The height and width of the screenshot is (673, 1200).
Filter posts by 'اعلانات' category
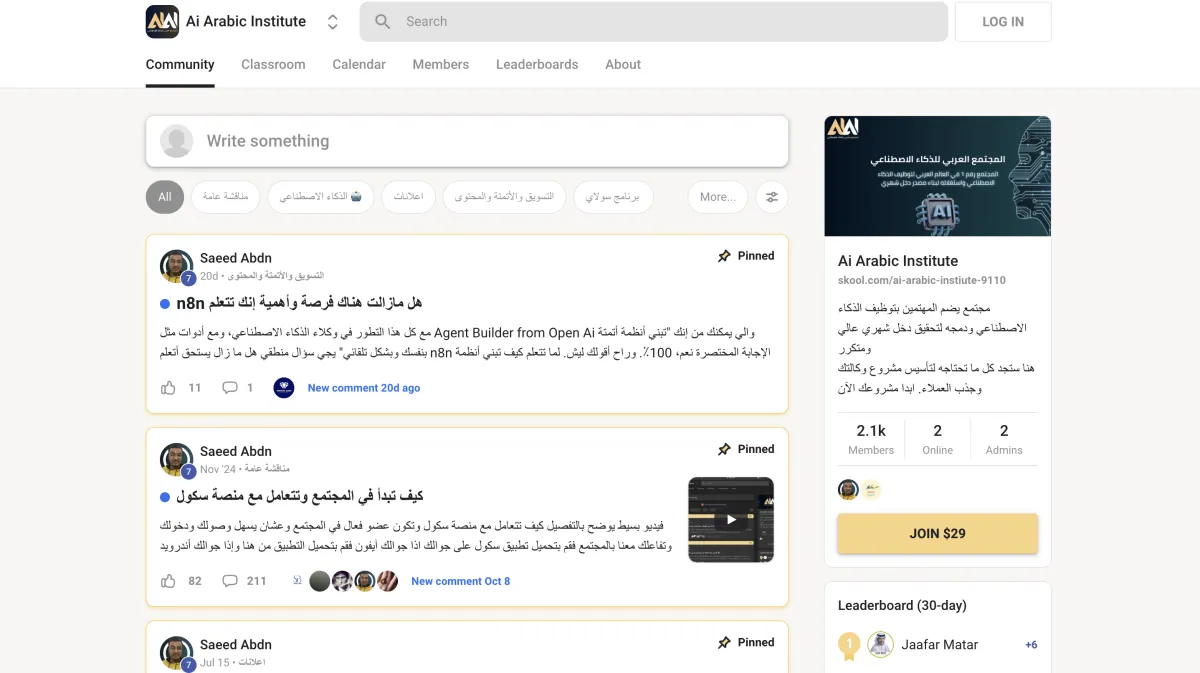point(408,197)
